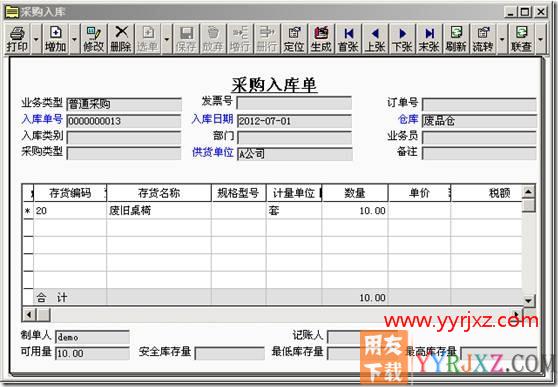558x387 pixels.
Task: Click the 规格型号 column header
Action: pos(239,193)
